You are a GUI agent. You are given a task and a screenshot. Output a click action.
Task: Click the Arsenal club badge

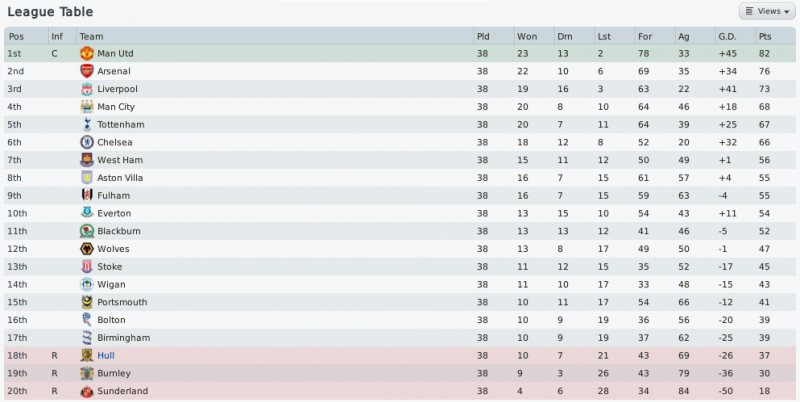tap(86, 71)
